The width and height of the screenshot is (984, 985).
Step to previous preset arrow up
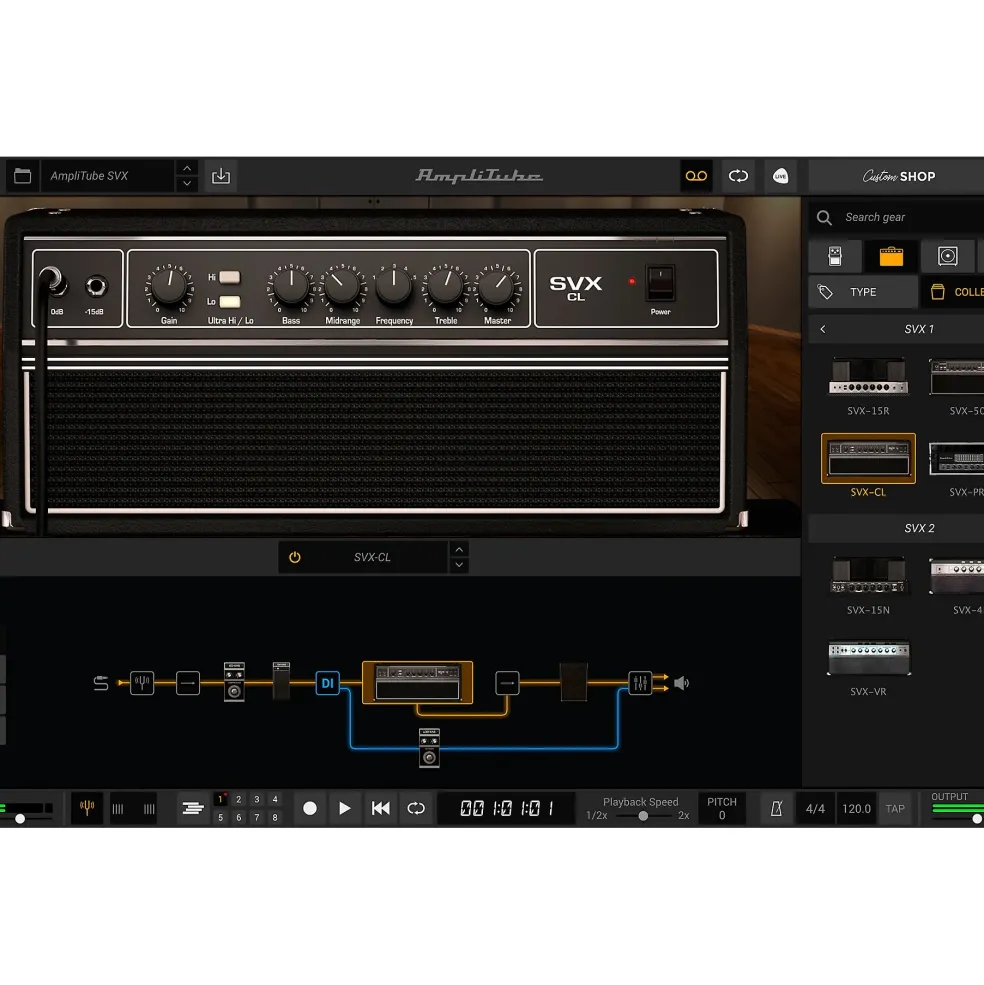click(187, 168)
